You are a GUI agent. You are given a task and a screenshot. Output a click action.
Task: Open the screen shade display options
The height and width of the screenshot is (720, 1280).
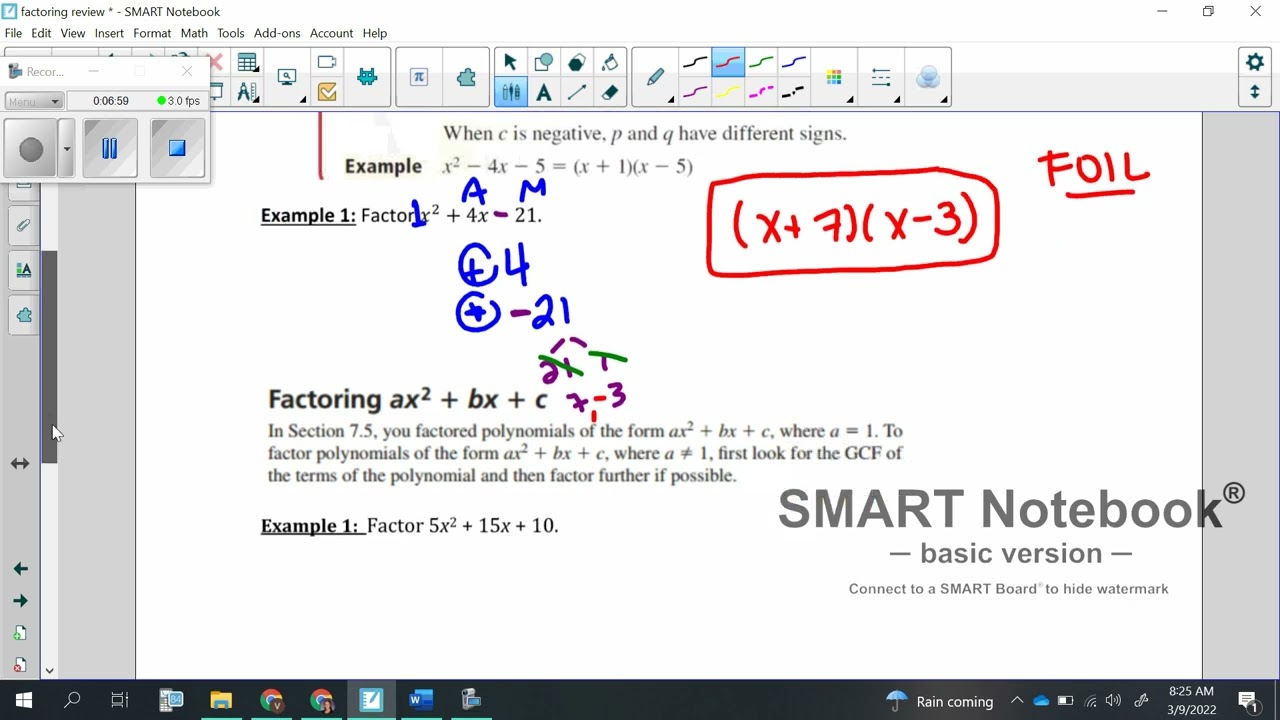tap(288, 77)
